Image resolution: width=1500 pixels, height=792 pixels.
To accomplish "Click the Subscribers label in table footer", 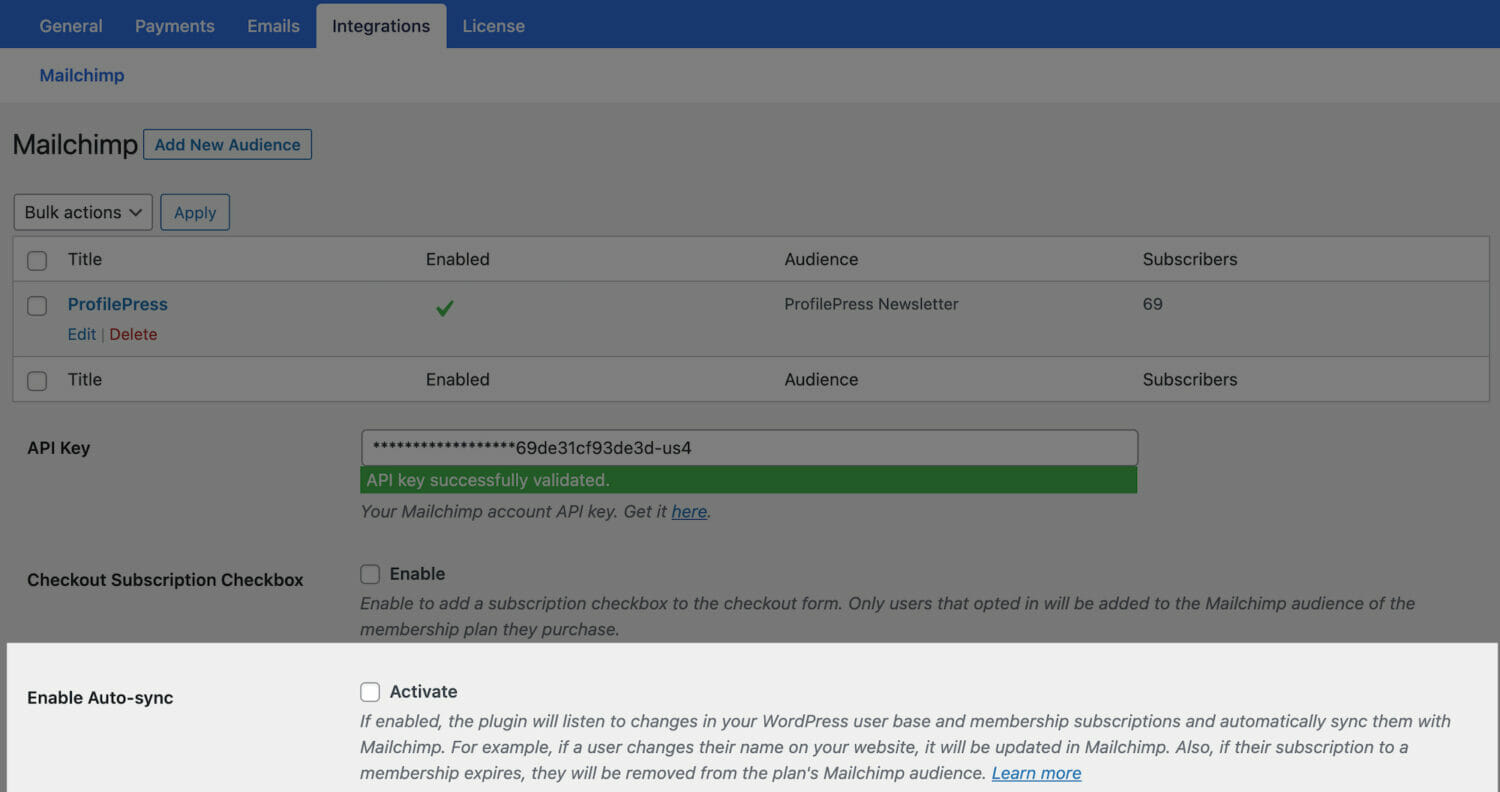I will tap(1190, 379).
